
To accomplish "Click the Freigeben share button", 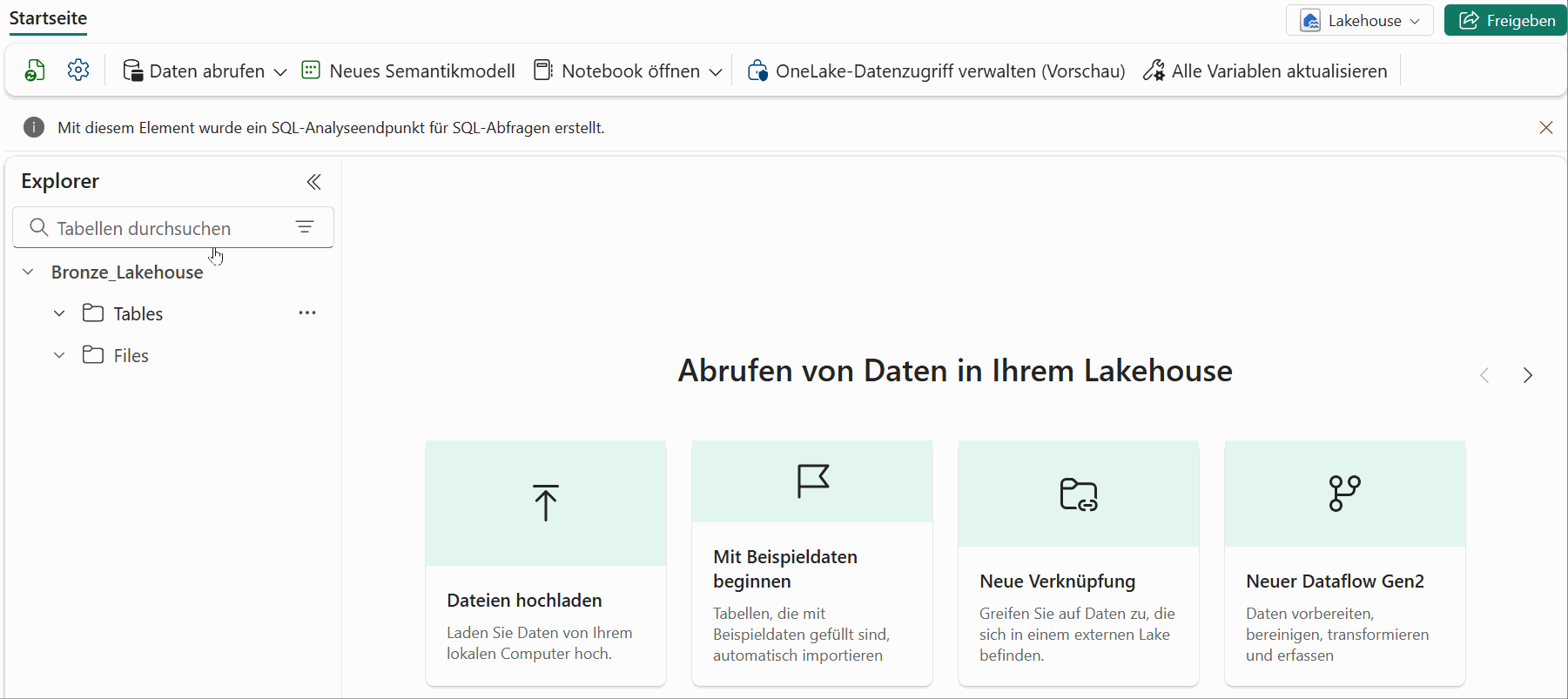I will coord(1506,20).
